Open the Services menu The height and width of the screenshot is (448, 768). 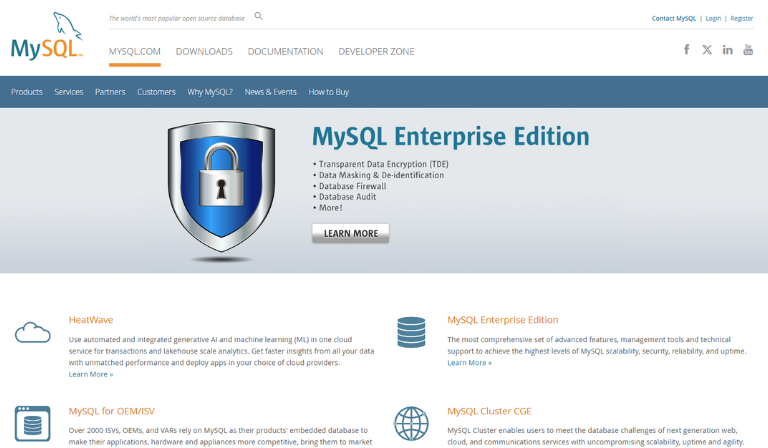[69, 92]
